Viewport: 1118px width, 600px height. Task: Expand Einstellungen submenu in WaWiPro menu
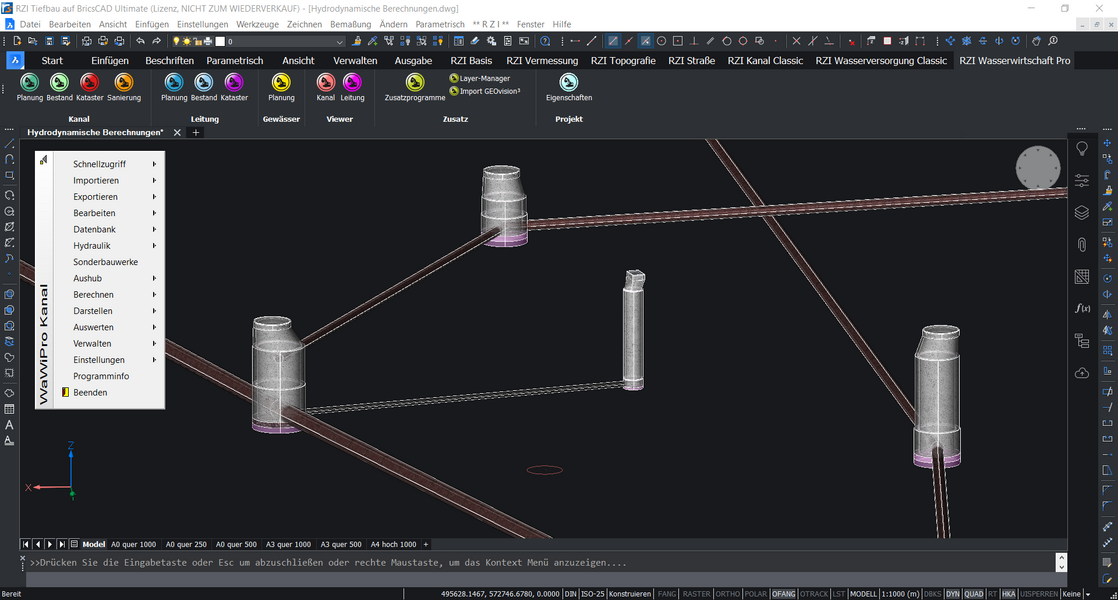pyautogui.click(x=109, y=360)
